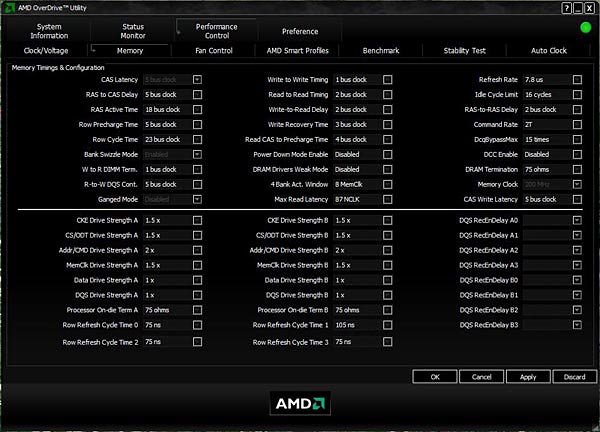Expand the Bank Swizzle Mode dropdown
Image resolution: width=600 pixels, height=432 pixels.
coord(197,155)
